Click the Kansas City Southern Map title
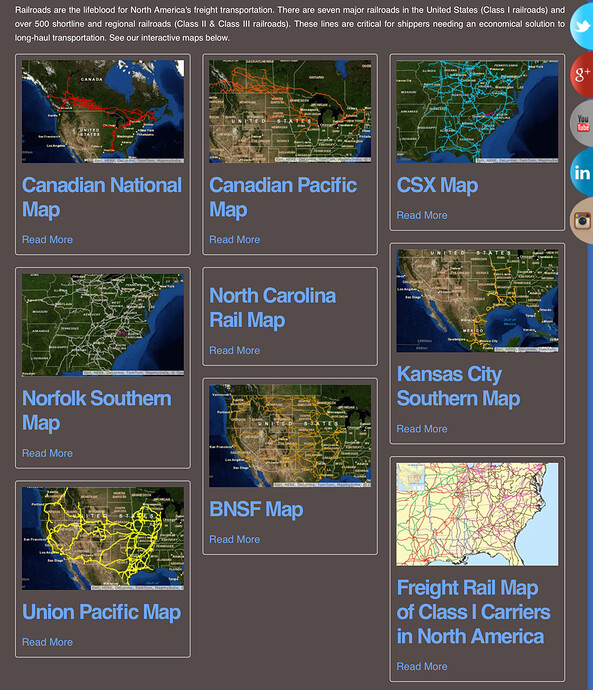The height and width of the screenshot is (690, 593). (x=458, y=386)
